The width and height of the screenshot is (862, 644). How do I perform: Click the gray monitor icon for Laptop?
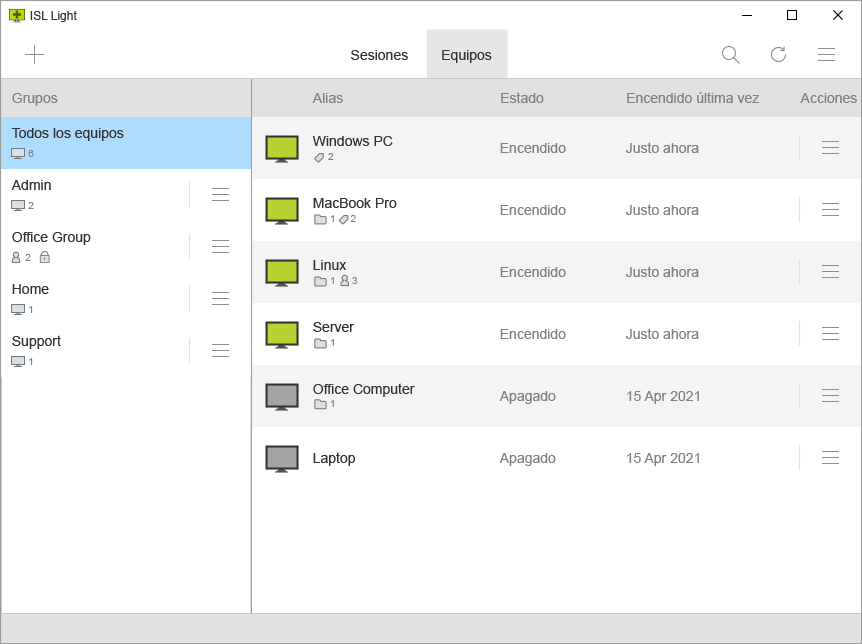[x=282, y=458]
